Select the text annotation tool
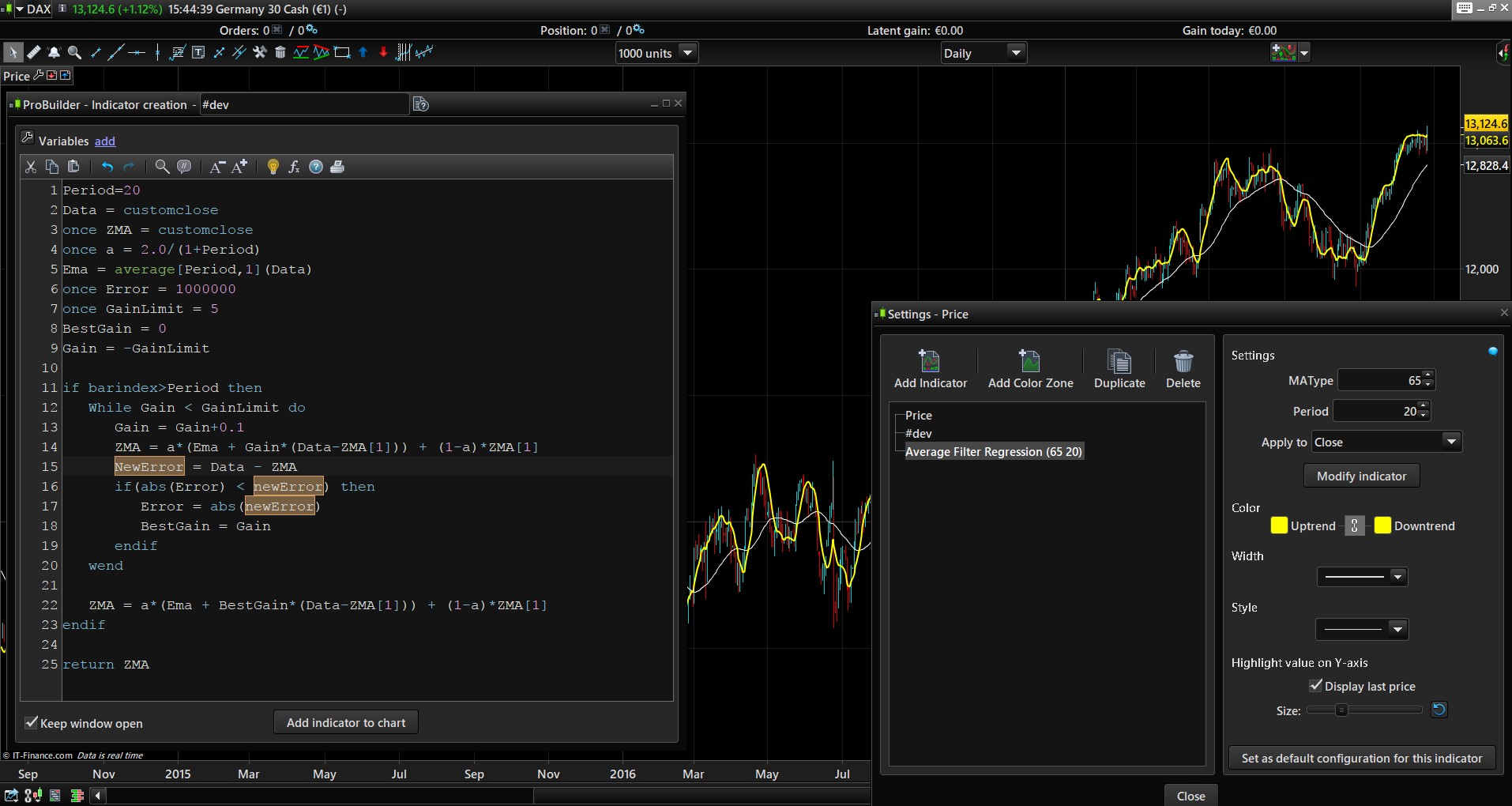Image resolution: width=1512 pixels, height=806 pixels. click(x=198, y=53)
